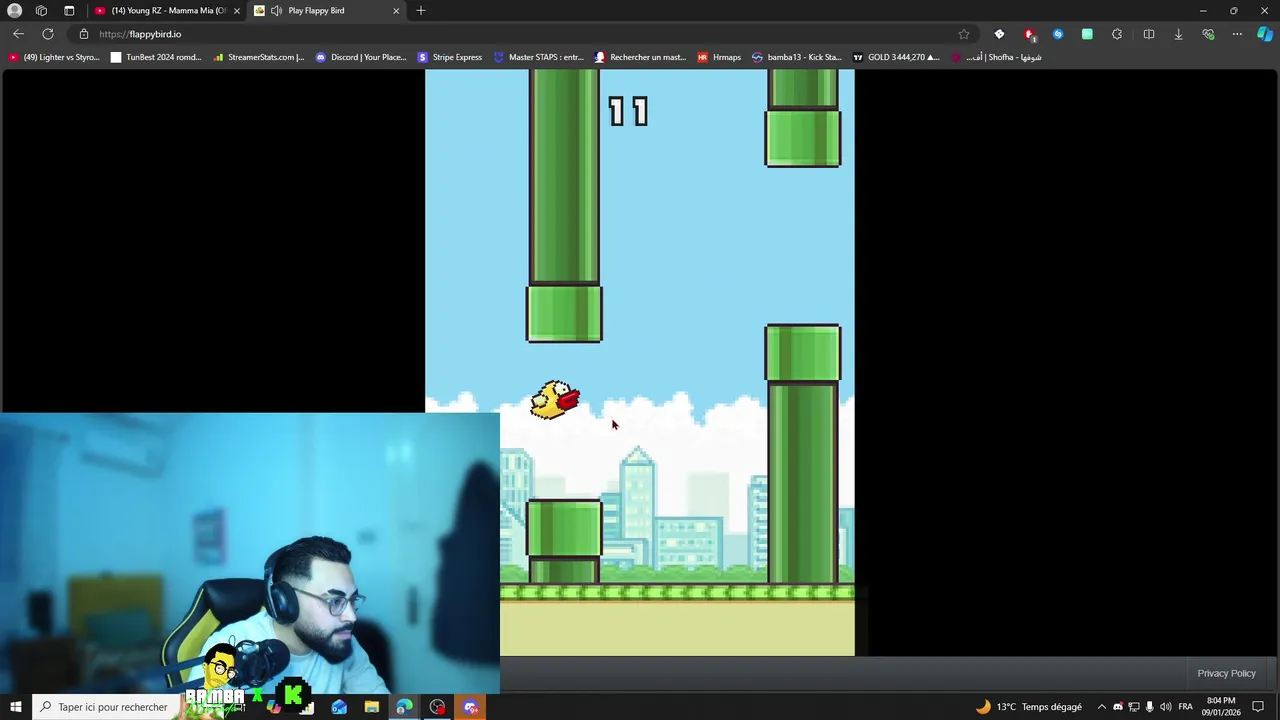Open the Copilot sidebar icon
Viewport: 1280px width, 720px height.
(x=1265, y=34)
